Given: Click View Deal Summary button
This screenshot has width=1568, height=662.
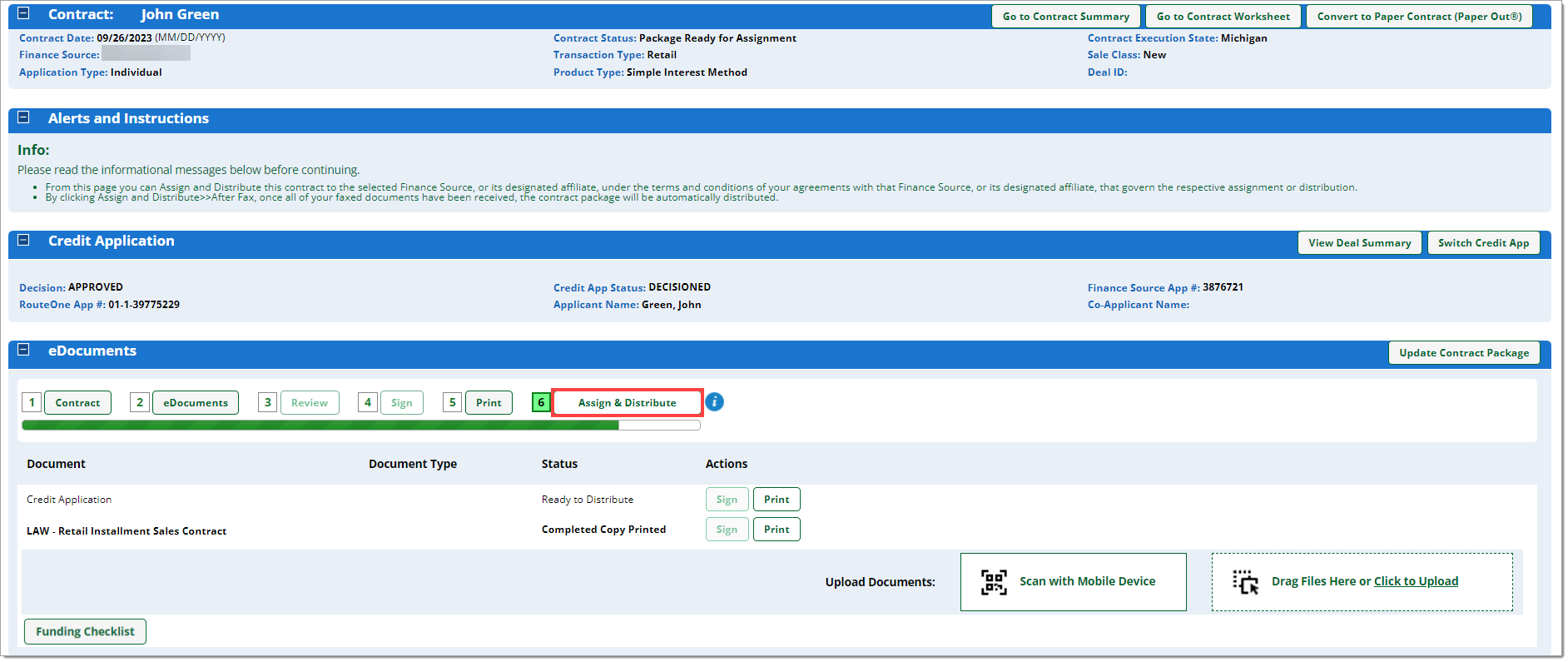Looking at the screenshot, I should [x=1359, y=243].
